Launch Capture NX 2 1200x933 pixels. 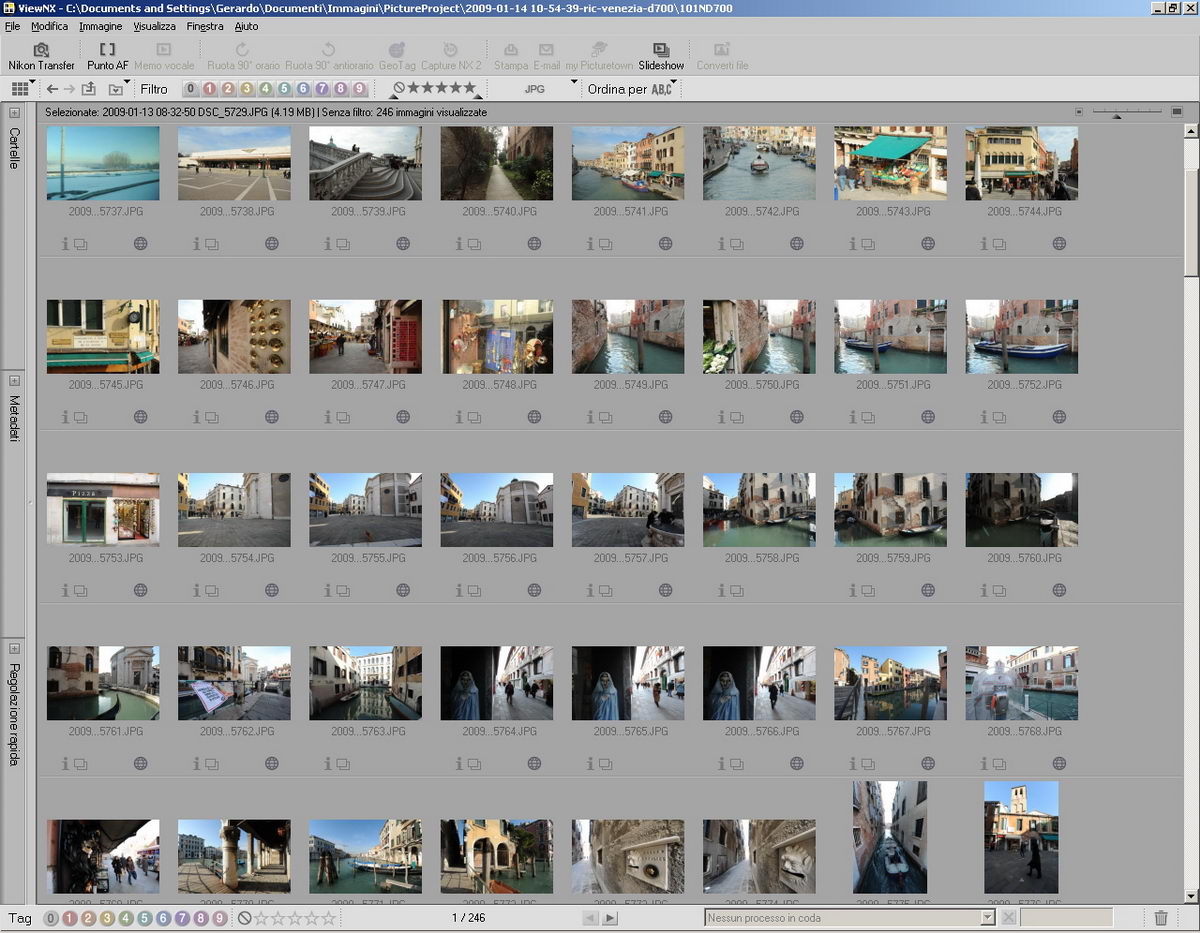click(451, 56)
